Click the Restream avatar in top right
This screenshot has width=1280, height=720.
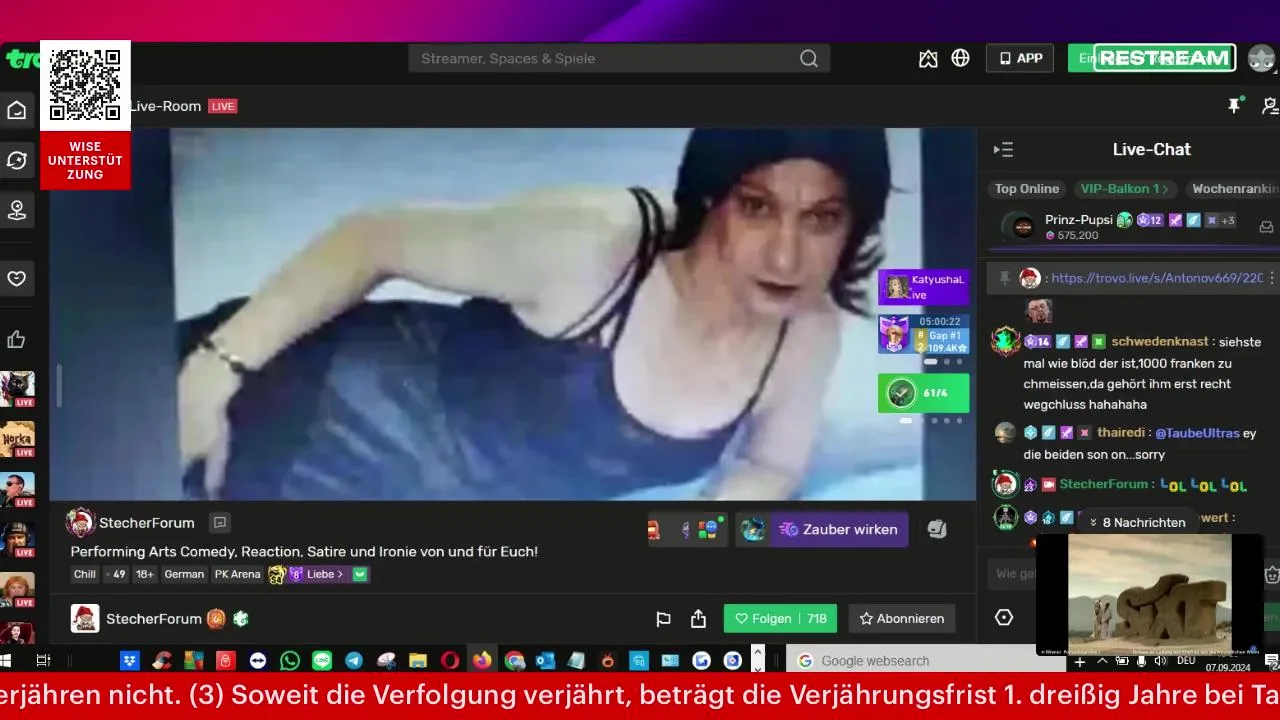[x=1262, y=58]
